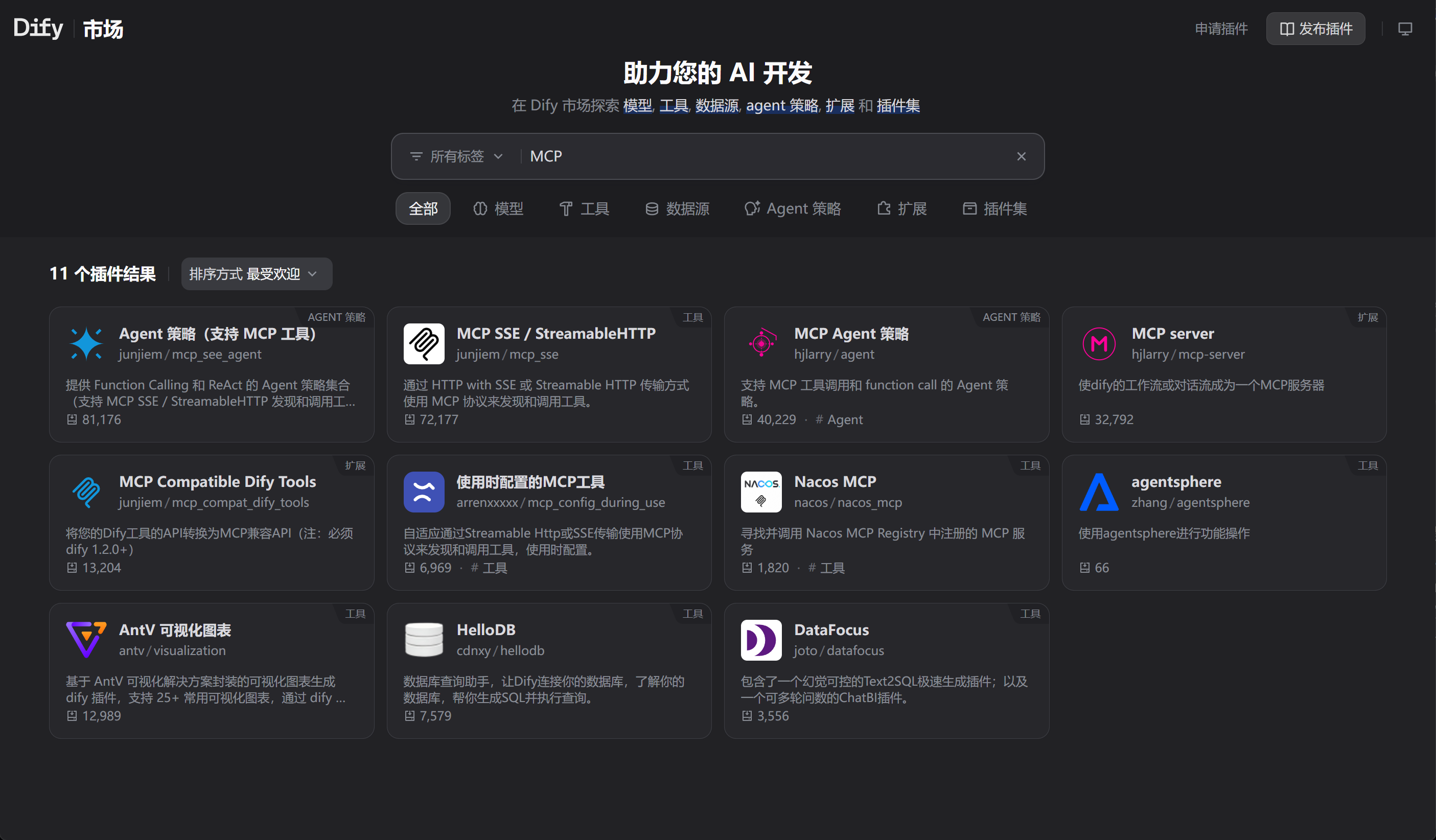The height and width of the screenshot is (840, 1436).
Task: Click the # 工具 tag on Nacos MCP card
Action: (826, 568)
